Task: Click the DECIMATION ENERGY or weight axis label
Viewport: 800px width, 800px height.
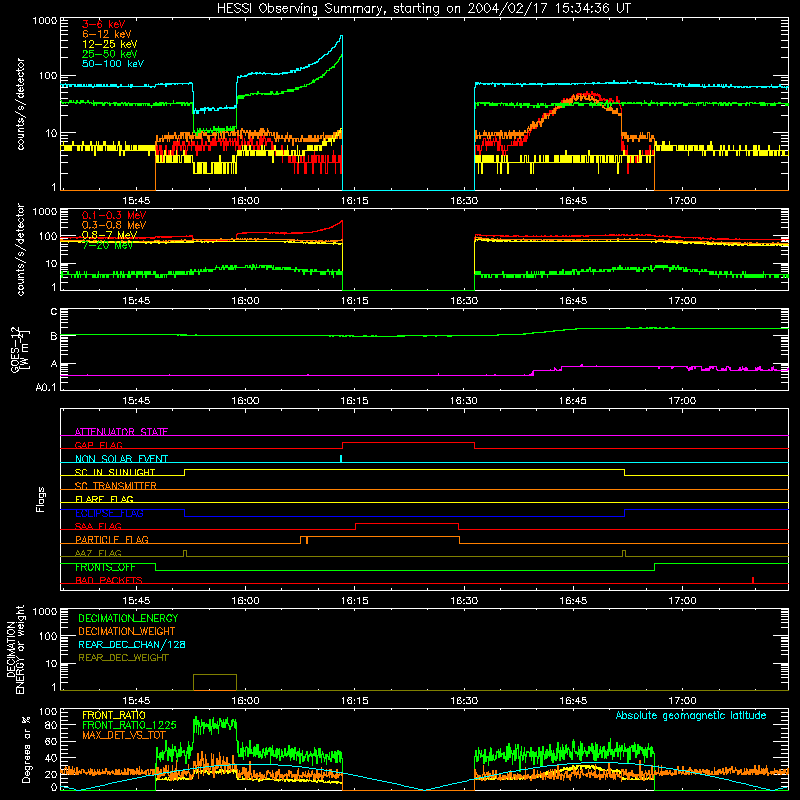Action: click(x=15, y=650)
